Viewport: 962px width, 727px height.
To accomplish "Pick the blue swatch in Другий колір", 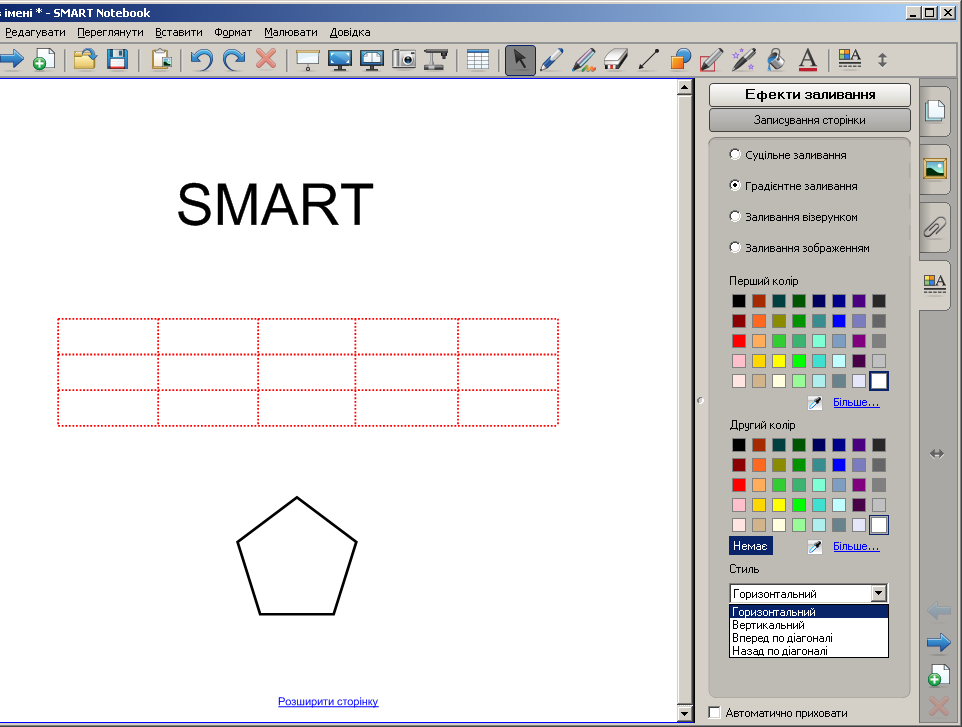I will tap(839, 464).
